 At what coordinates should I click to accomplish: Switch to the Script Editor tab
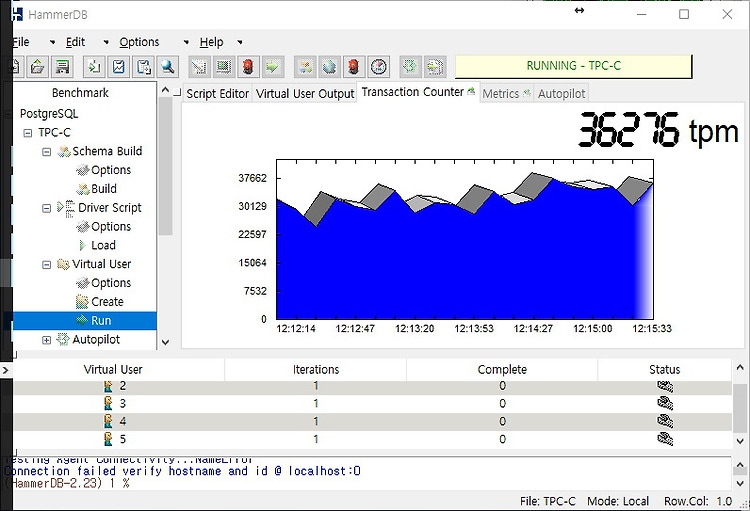218,94
